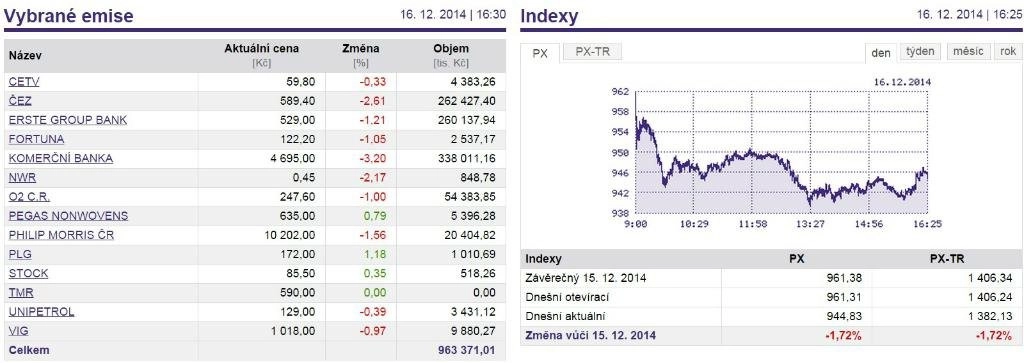Viewport: 1024px width, 363px height.
Task: Show the monthly (měsíc) chart
Action: 968,52
